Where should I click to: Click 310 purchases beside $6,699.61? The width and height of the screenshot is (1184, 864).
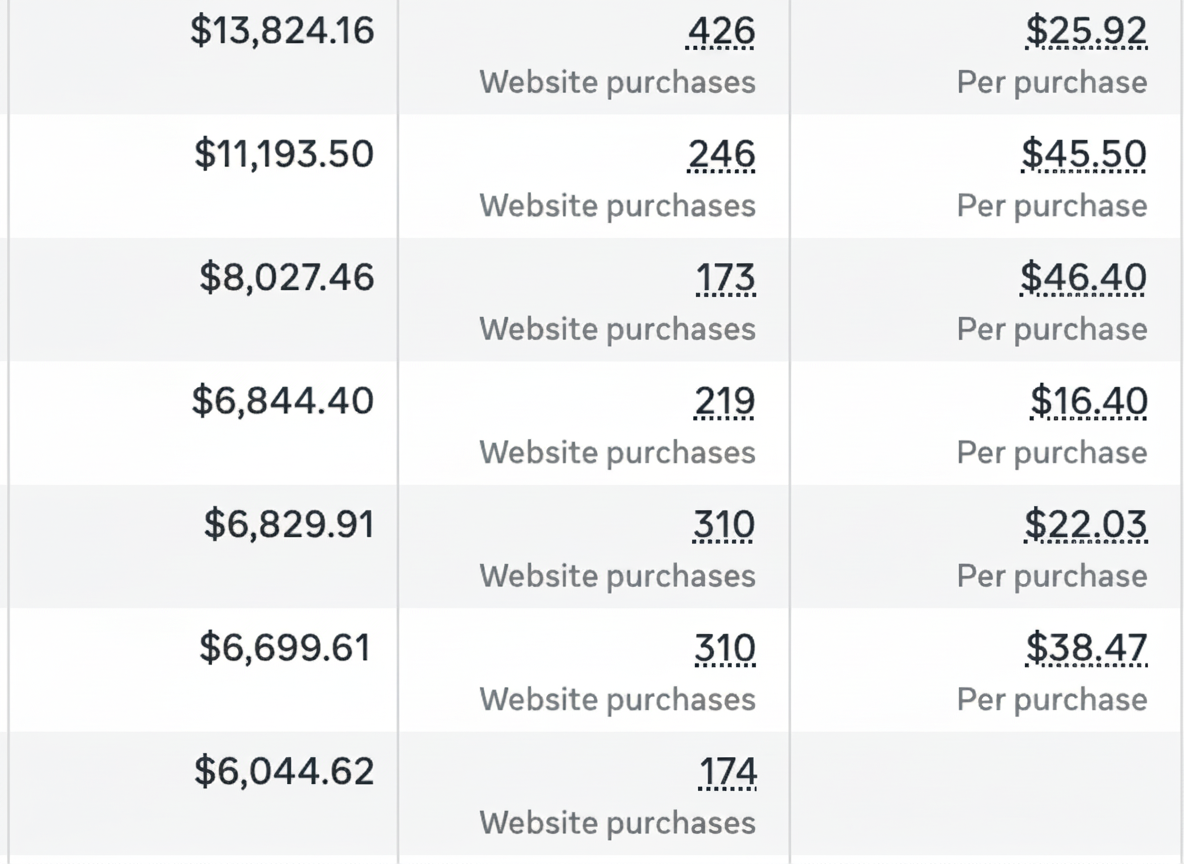(x=723, y=647)
